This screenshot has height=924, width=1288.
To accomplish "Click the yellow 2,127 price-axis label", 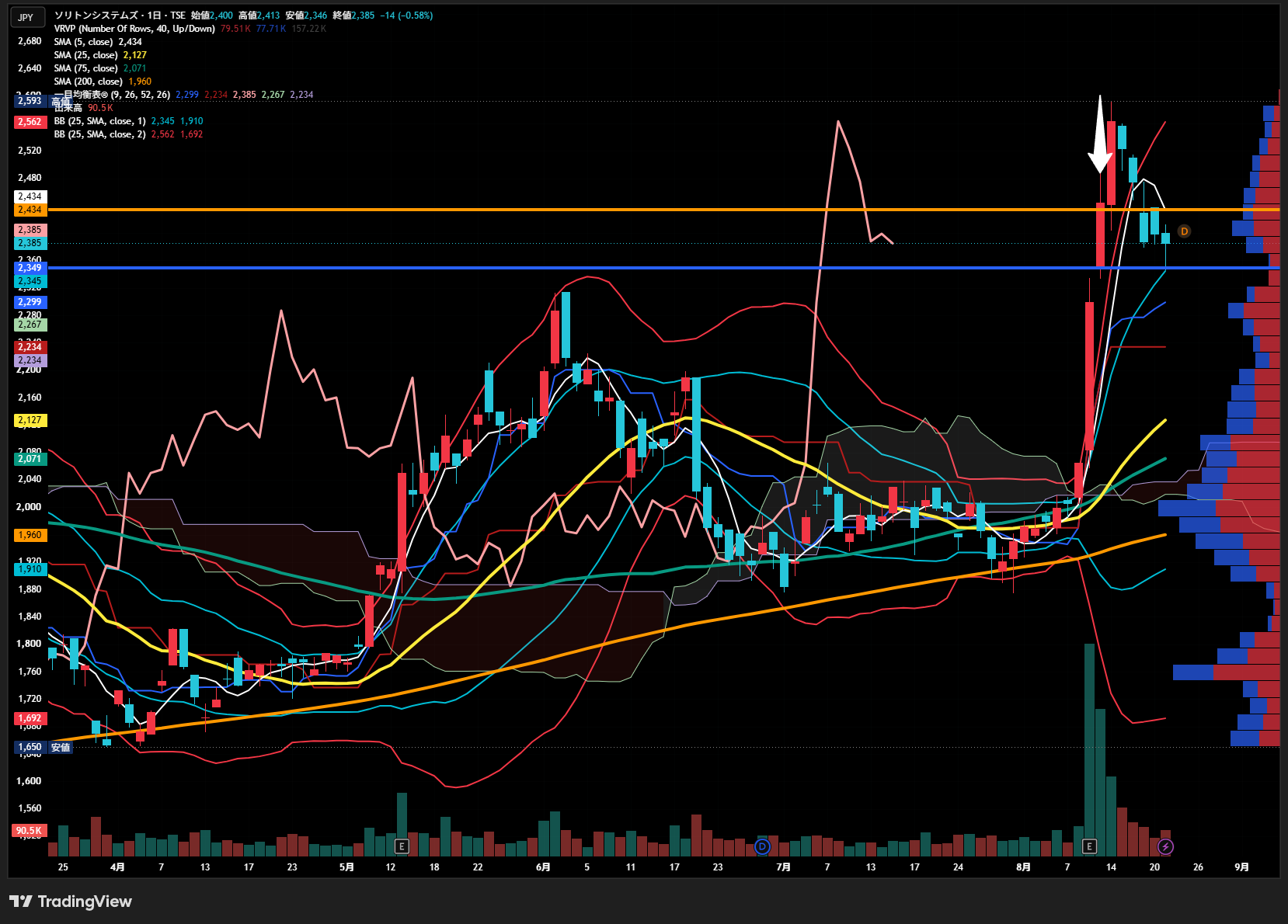I will [30, 420].
